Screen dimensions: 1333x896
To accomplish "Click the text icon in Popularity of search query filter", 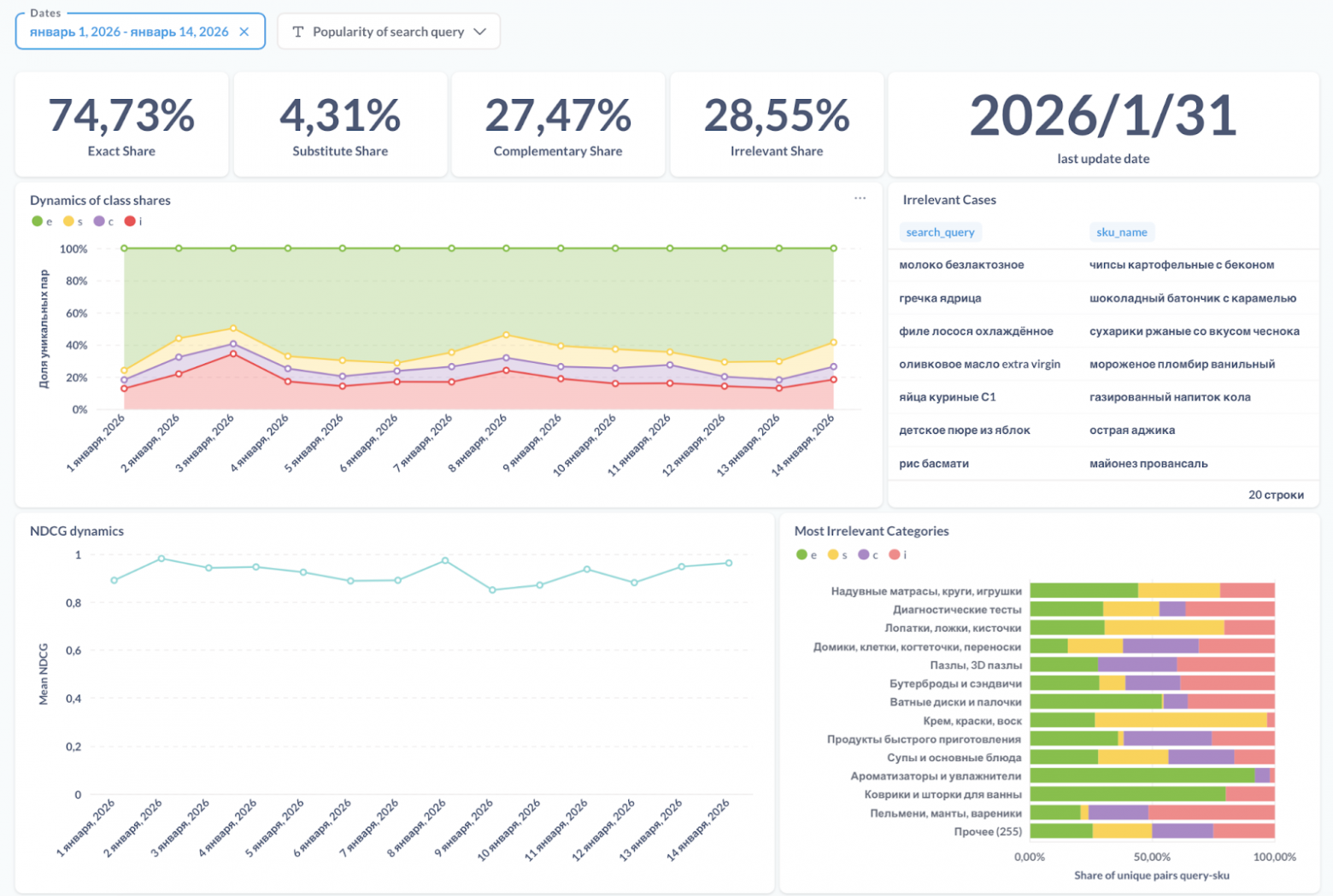I will coord(298,32).
